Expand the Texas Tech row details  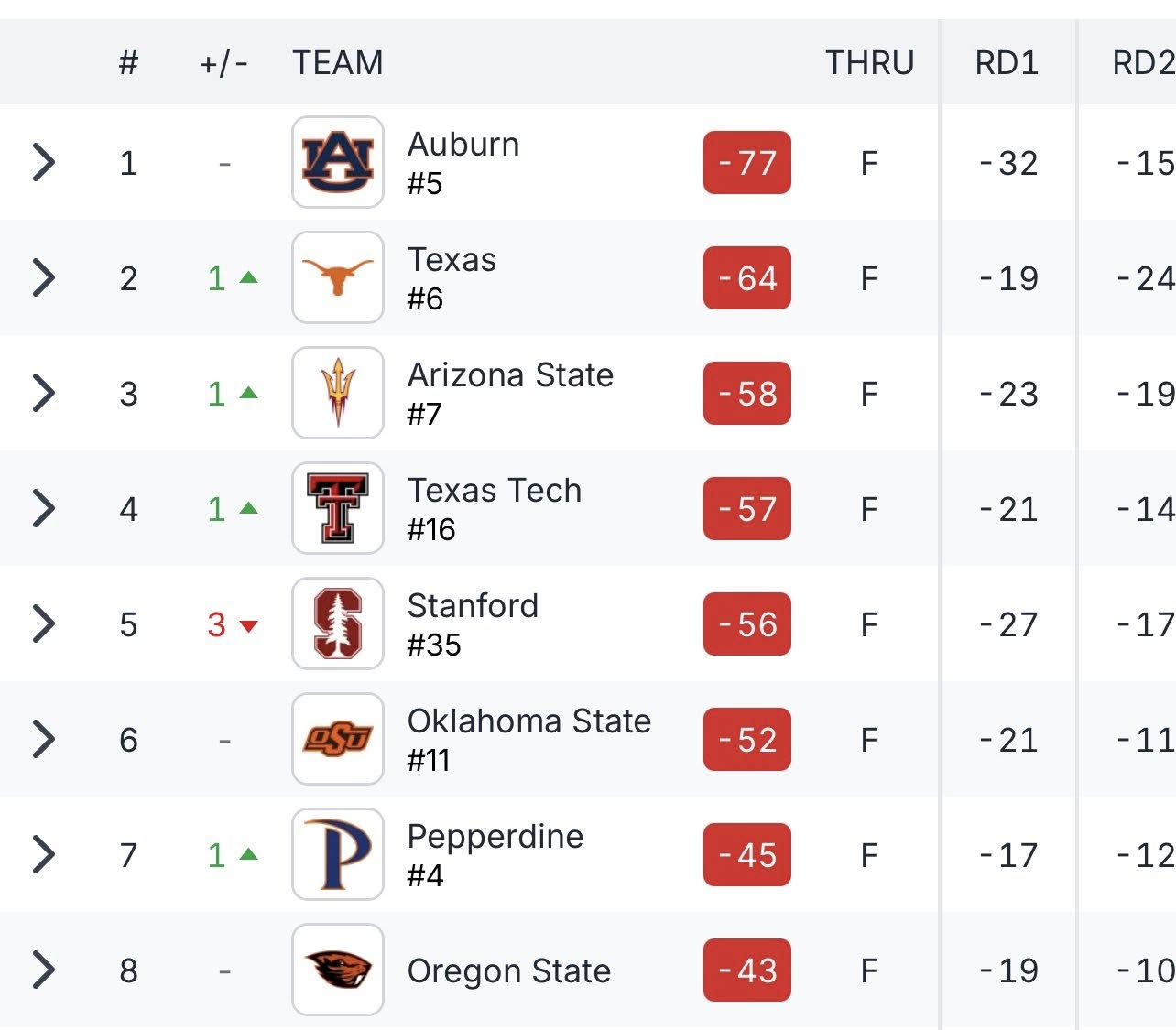coord(43,508)
